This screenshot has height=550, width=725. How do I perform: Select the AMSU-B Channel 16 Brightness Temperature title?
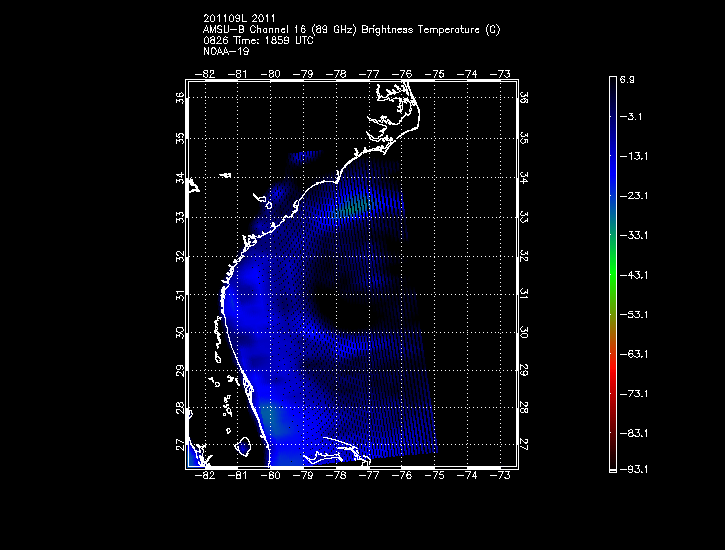coord(351,30)
